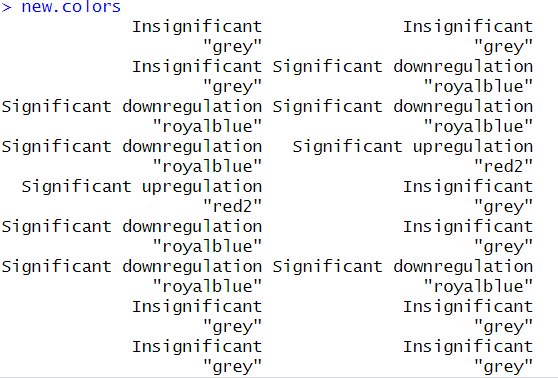Select the bottom "grey" value in left column
The width and height of the screenshot is (558, 378).
tap(232, 367)
